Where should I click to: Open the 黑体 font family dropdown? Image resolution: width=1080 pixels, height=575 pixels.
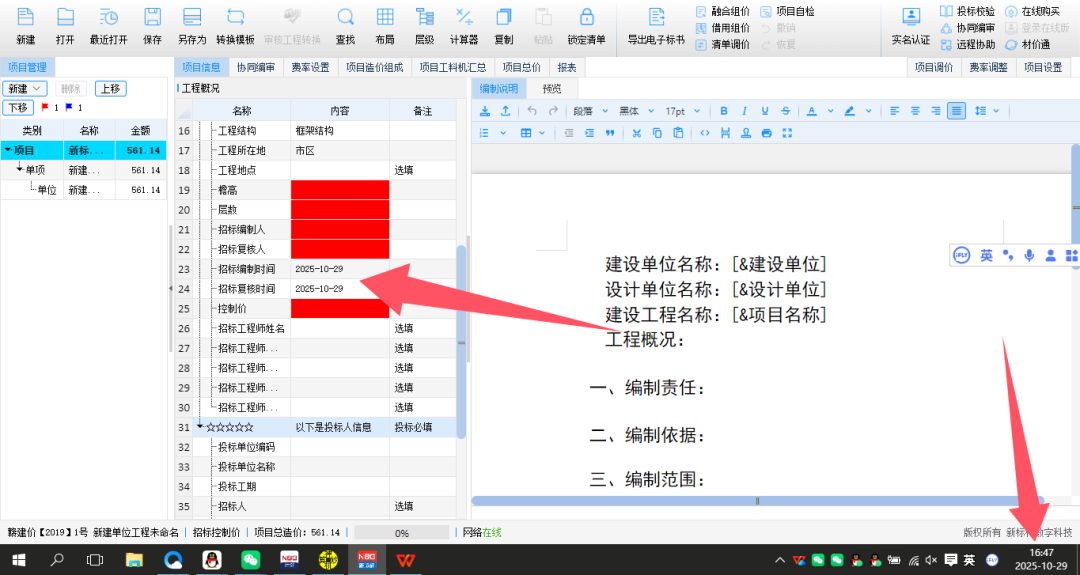coord(636,111)
